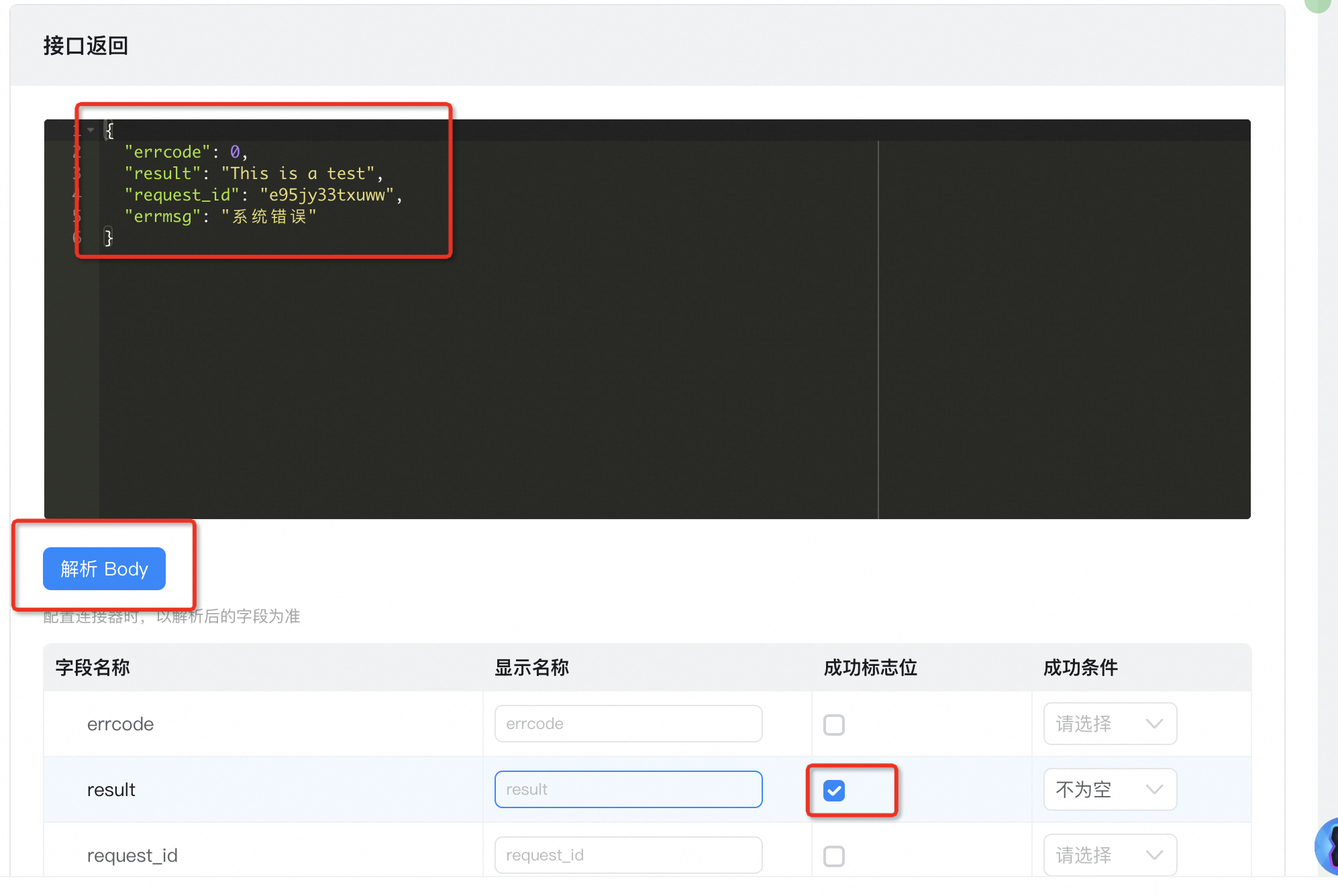Open the 不为空 dropdown for result
Screen dimensions: 1338x896
(1110, 789)
